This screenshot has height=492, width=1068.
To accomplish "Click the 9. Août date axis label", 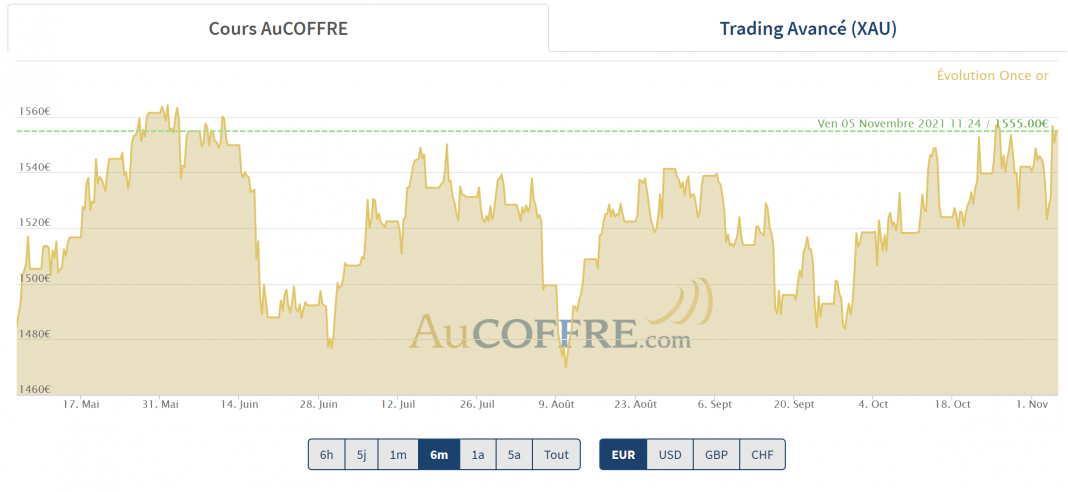I will [556, 404].
